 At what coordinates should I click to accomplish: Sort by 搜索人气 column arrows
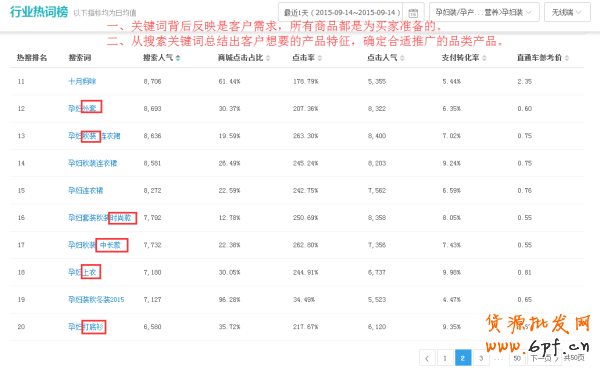pyautogui.click(x=178, y=58)
